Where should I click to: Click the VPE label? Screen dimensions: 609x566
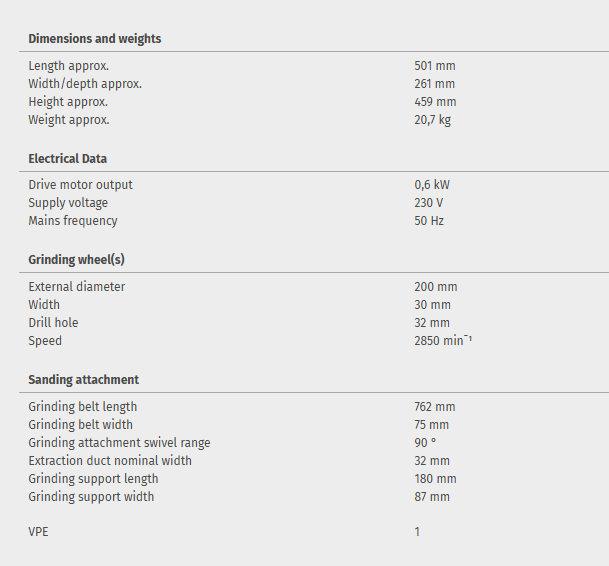pos(38,532)
